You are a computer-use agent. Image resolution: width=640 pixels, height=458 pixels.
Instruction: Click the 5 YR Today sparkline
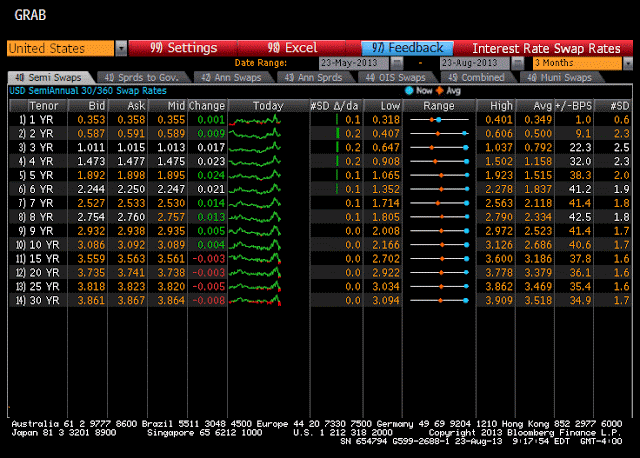pyautogui.click(x=255, y=174)
